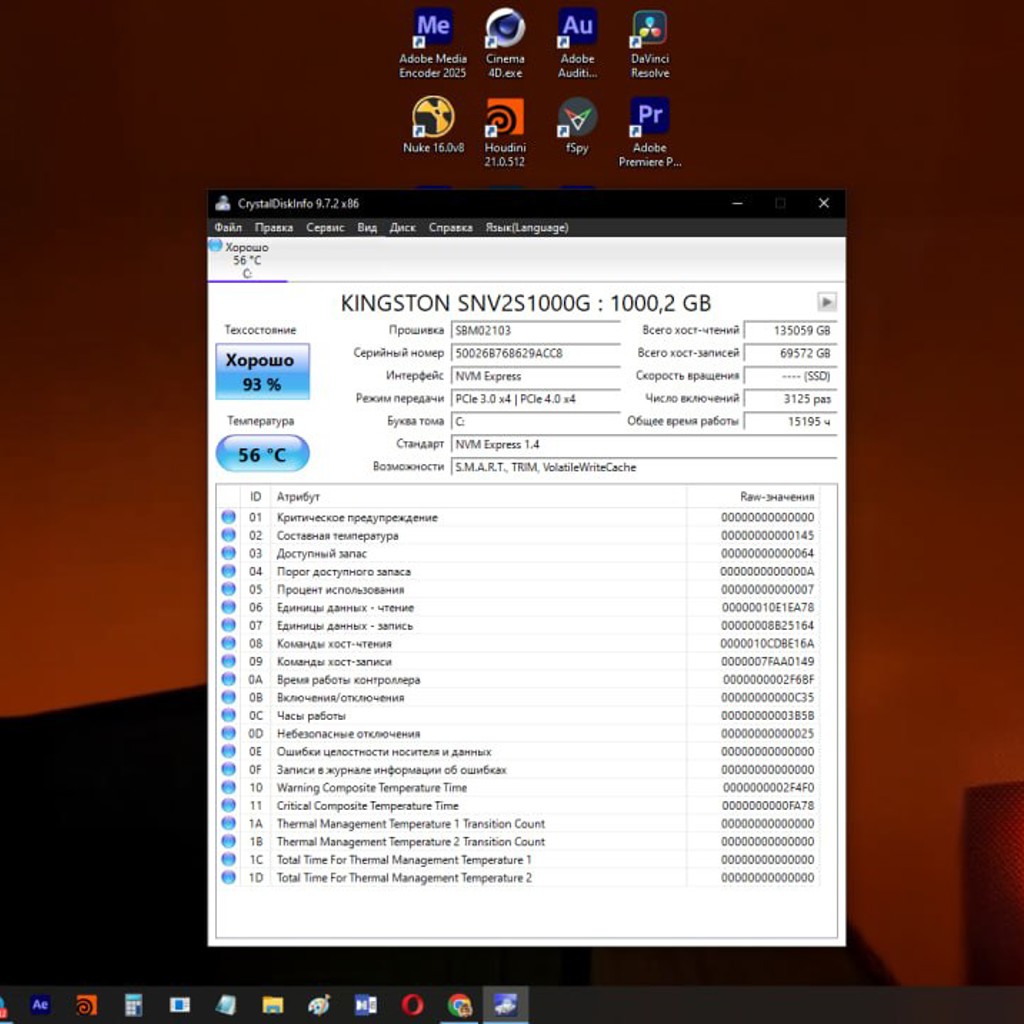Screen dimensions: 1024x1024
Task: Click the fSpy desktop icon
Action: point(577,125)
